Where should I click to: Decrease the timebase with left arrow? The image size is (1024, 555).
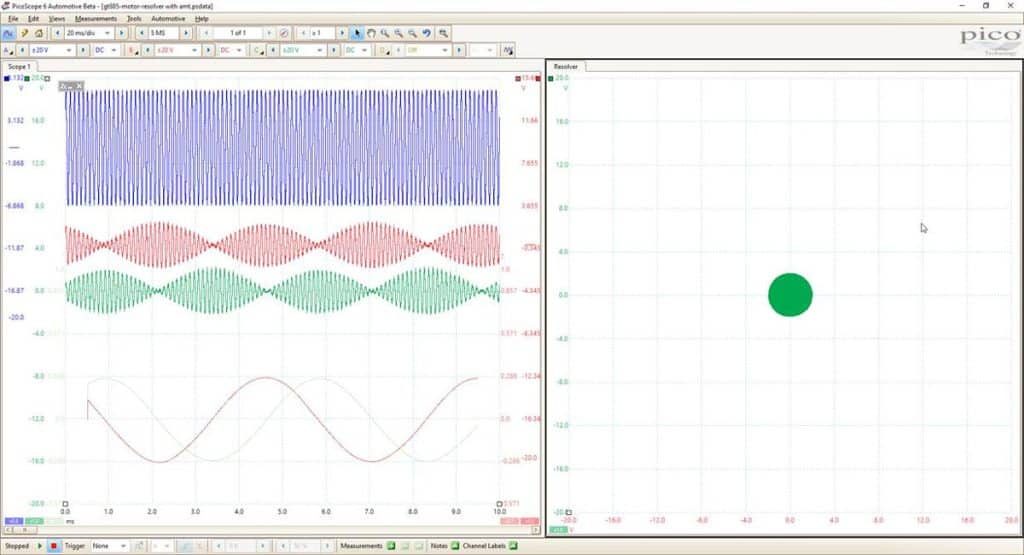click(57, 33)
